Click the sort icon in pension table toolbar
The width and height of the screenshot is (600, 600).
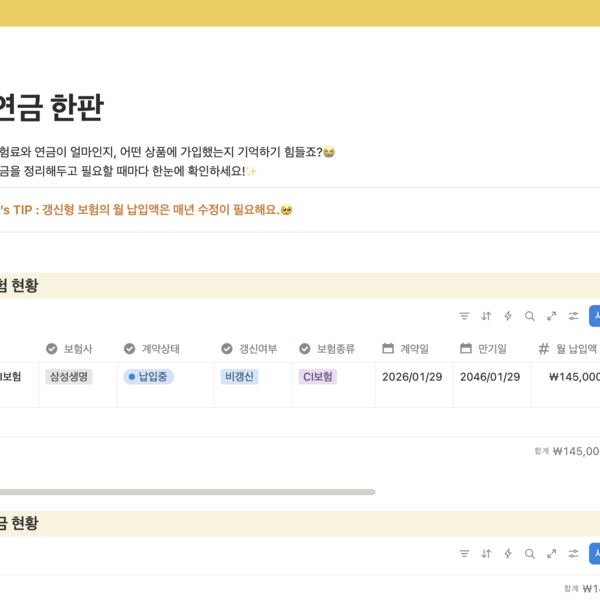pos(486,554)
